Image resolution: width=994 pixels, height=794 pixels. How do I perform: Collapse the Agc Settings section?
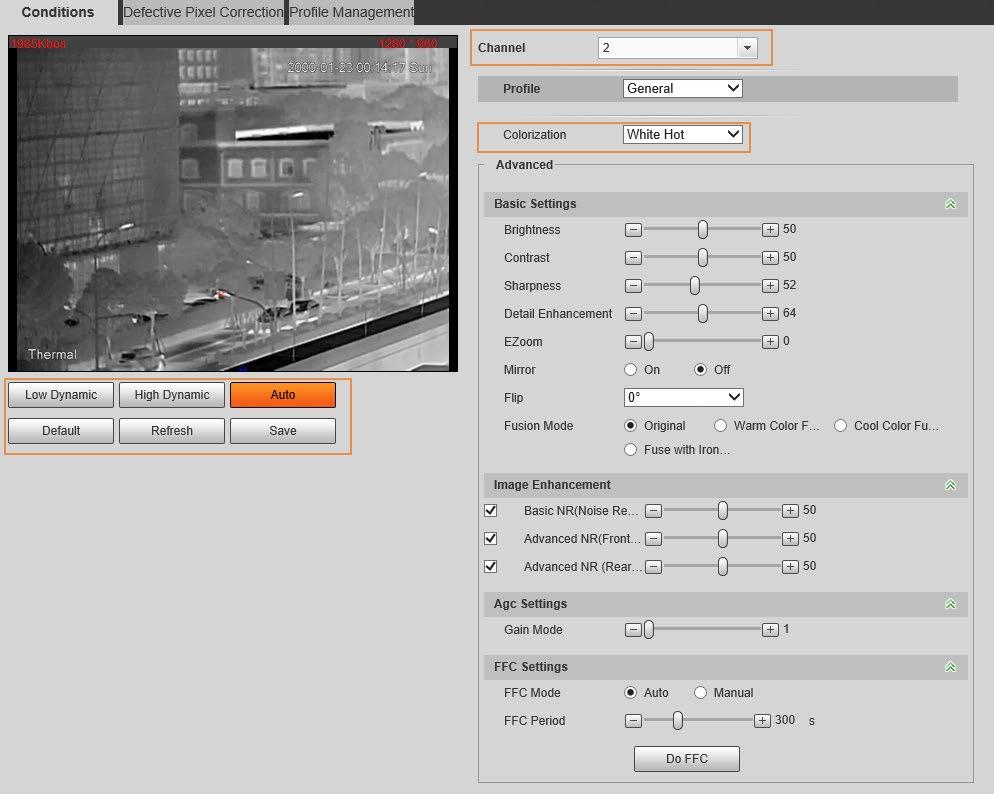(x=950, y=604)
